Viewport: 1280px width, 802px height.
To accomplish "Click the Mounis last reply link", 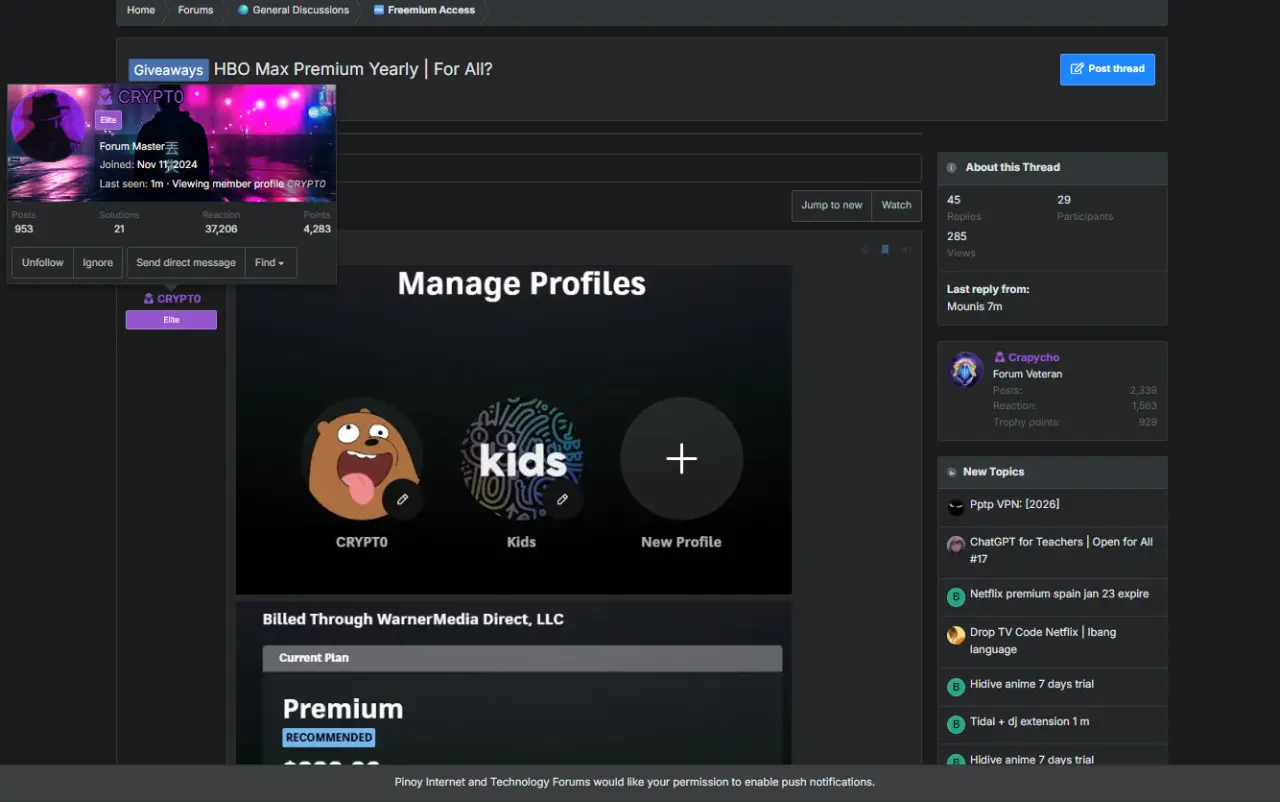I will 965,306.
